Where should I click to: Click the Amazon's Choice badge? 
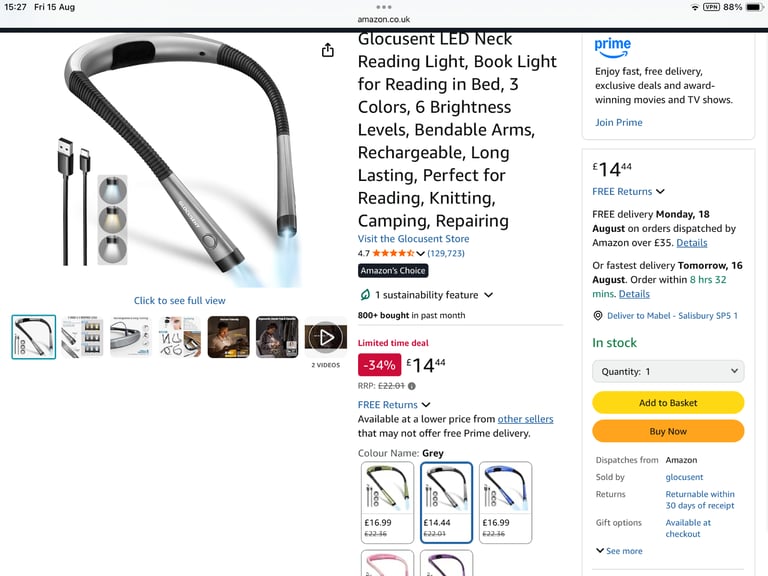point(393,270)
